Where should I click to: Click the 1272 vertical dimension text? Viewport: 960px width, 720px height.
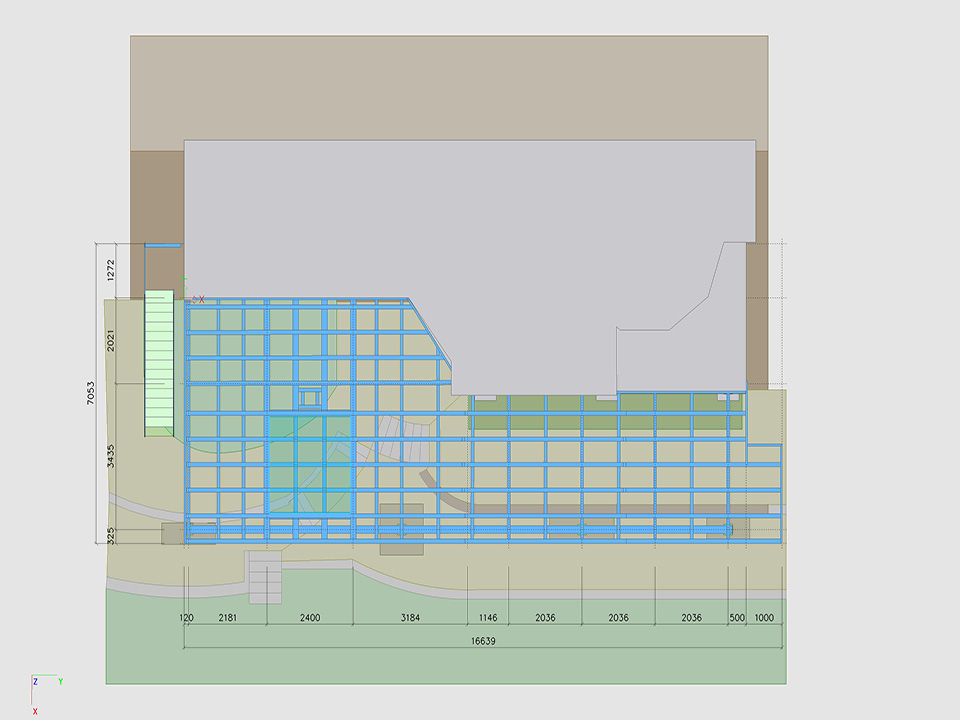tap(111, 270)
